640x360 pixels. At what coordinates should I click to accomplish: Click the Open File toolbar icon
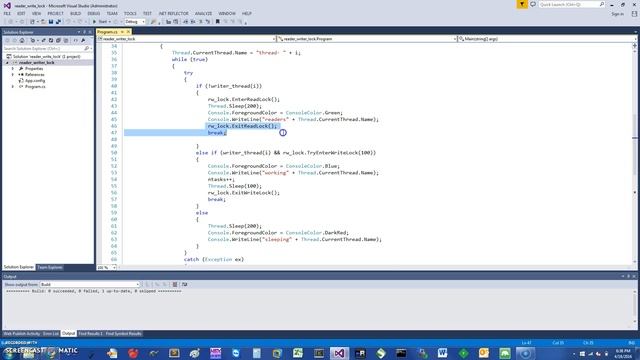tap(43, 22)
